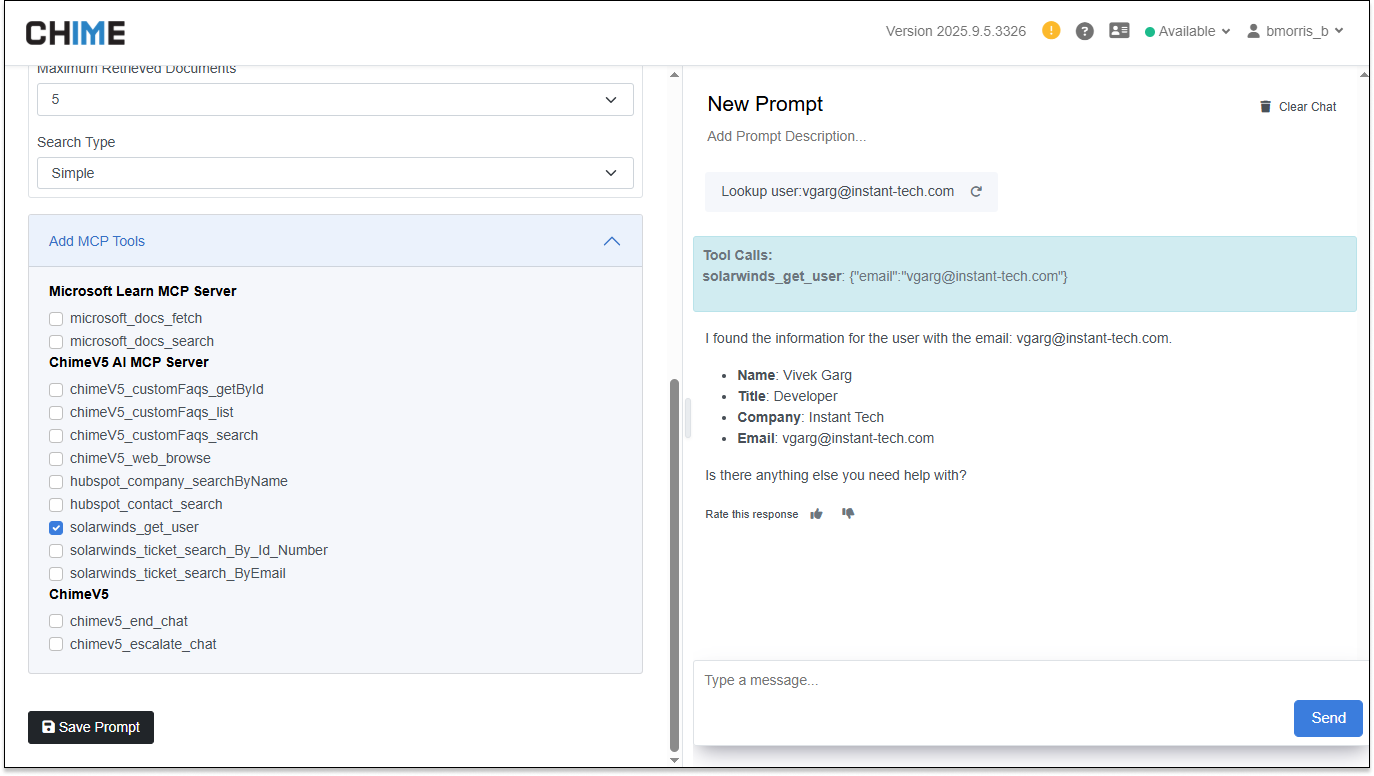Open the Search Type dropdown
Image resolution: width=1374 pixels, height=776 pixels.
coord(335,173)
